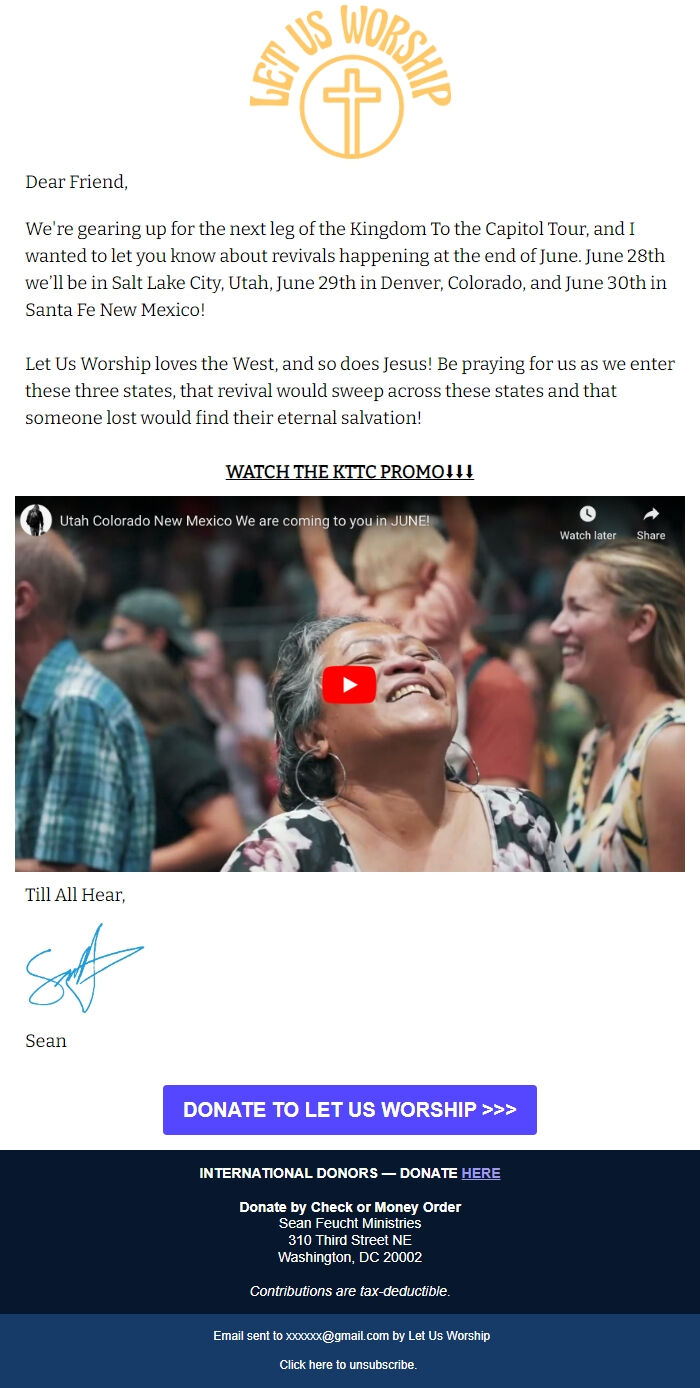Click the Contributions are tax-deductible note
The image size is (700, 1388).
coord(350,1291)
